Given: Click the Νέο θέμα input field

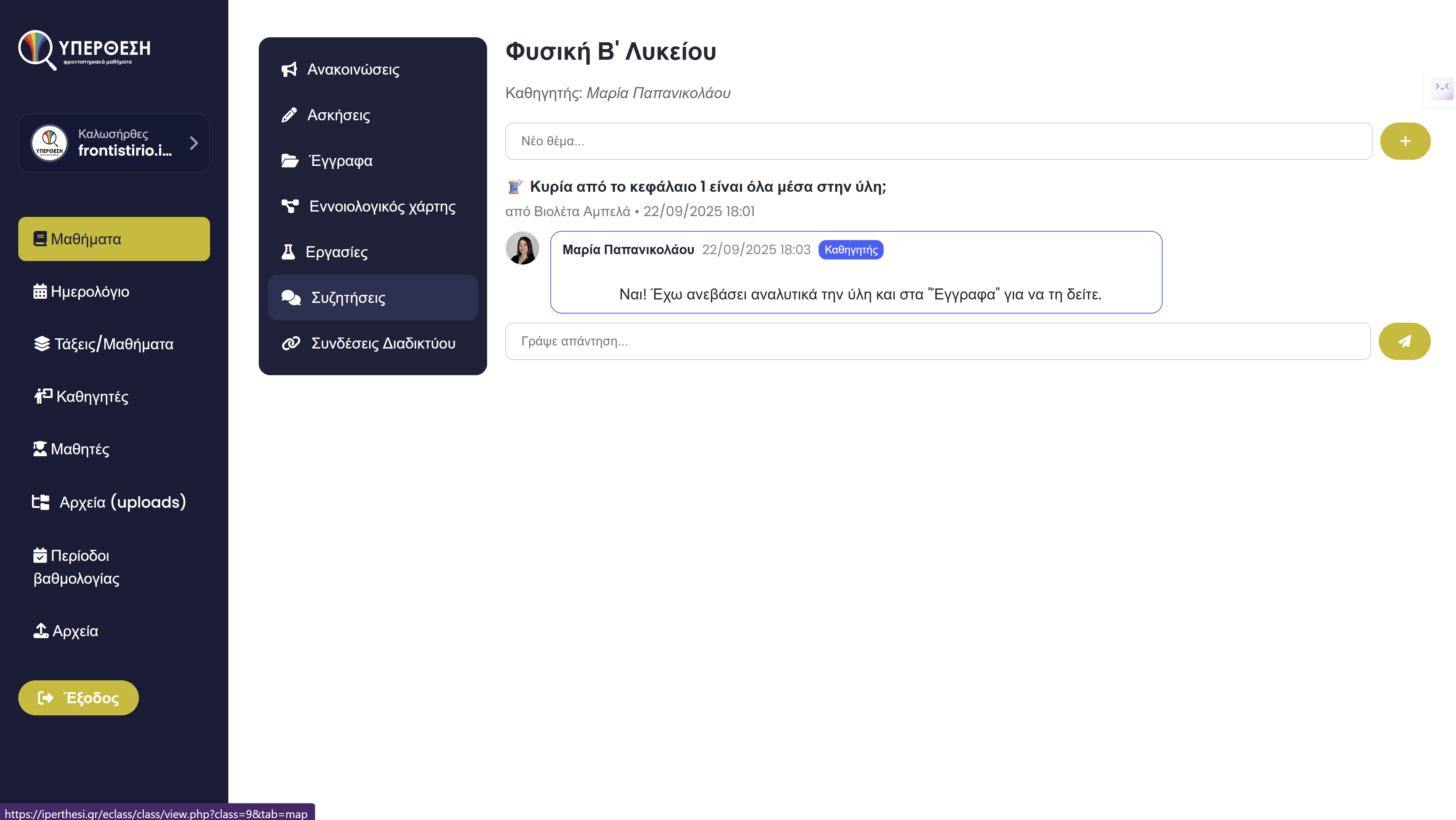Looking at the screenshot, I should tap(938, 141).
